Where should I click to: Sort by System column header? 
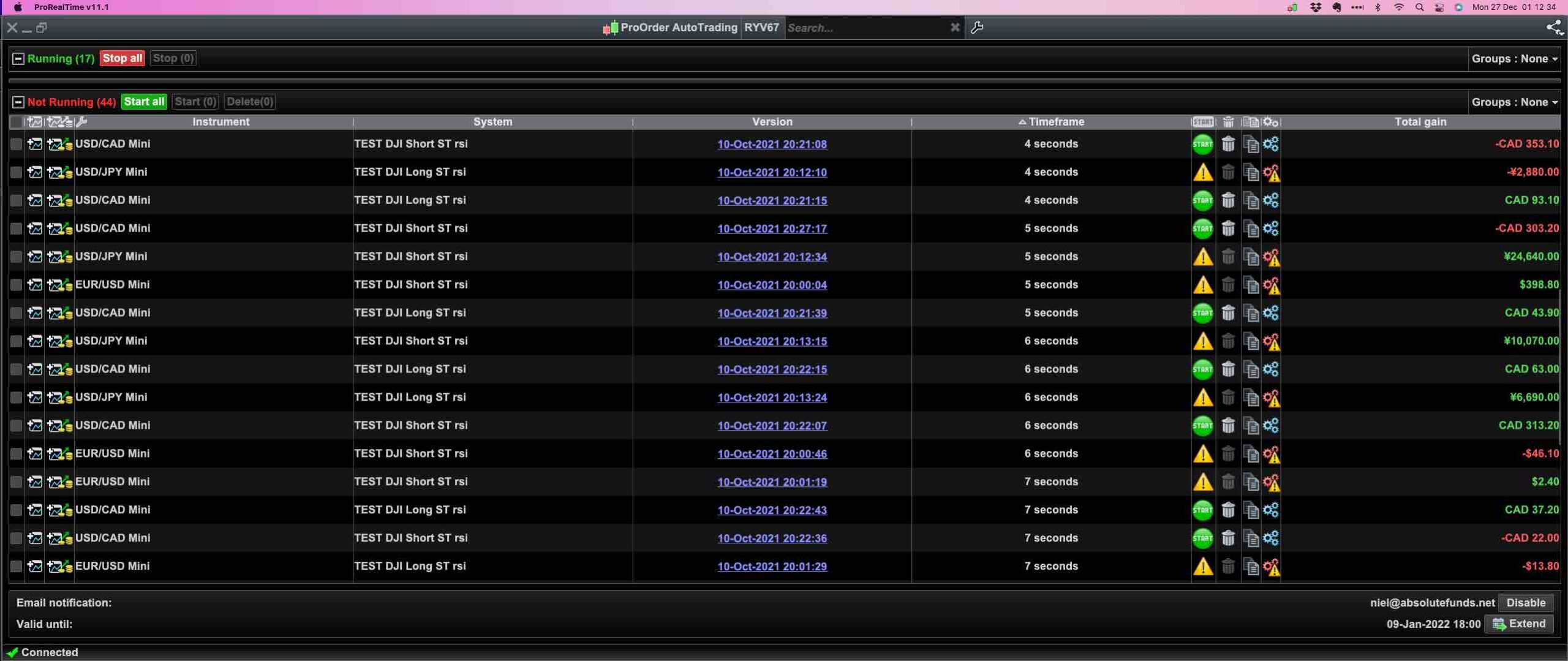(492, 122)
